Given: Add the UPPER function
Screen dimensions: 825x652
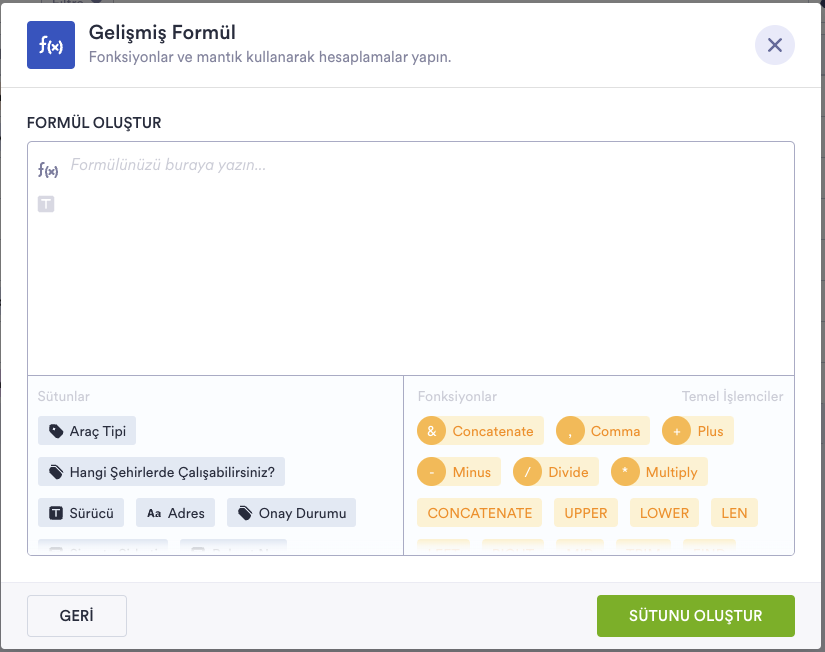Looking at the screenshot, I should click(x=585, y=513).
